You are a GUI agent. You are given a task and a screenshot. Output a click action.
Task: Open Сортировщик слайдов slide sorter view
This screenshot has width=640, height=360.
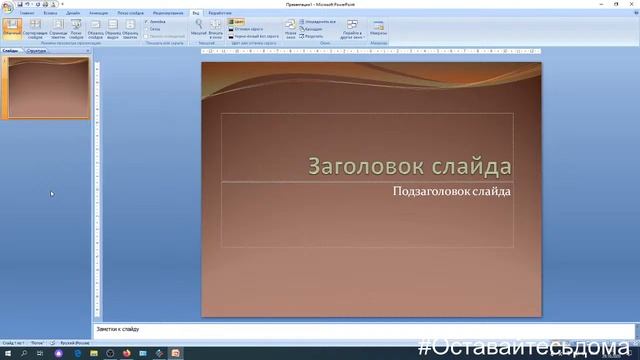pos(35,29)
